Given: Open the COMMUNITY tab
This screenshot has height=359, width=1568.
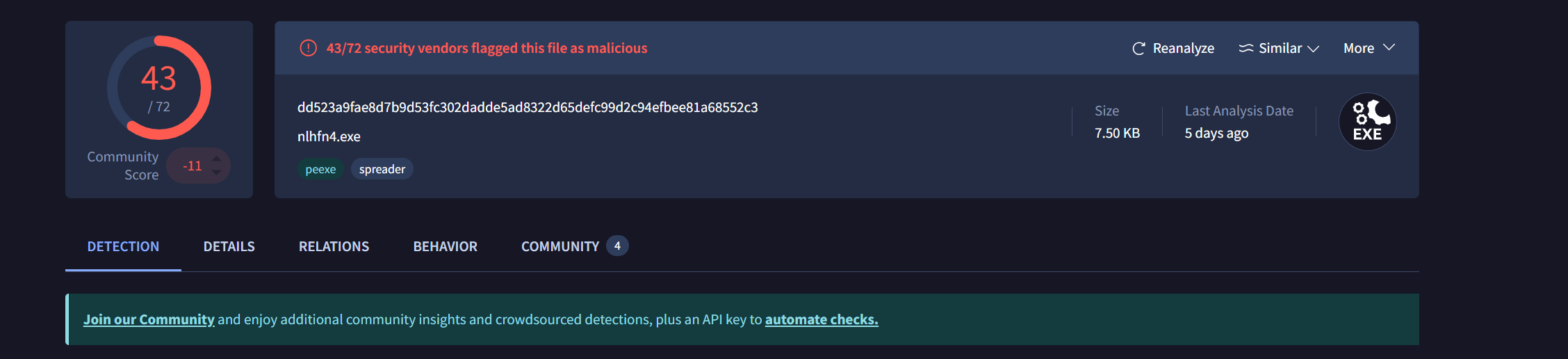Looking at the screenshot, I should point(560,246).
